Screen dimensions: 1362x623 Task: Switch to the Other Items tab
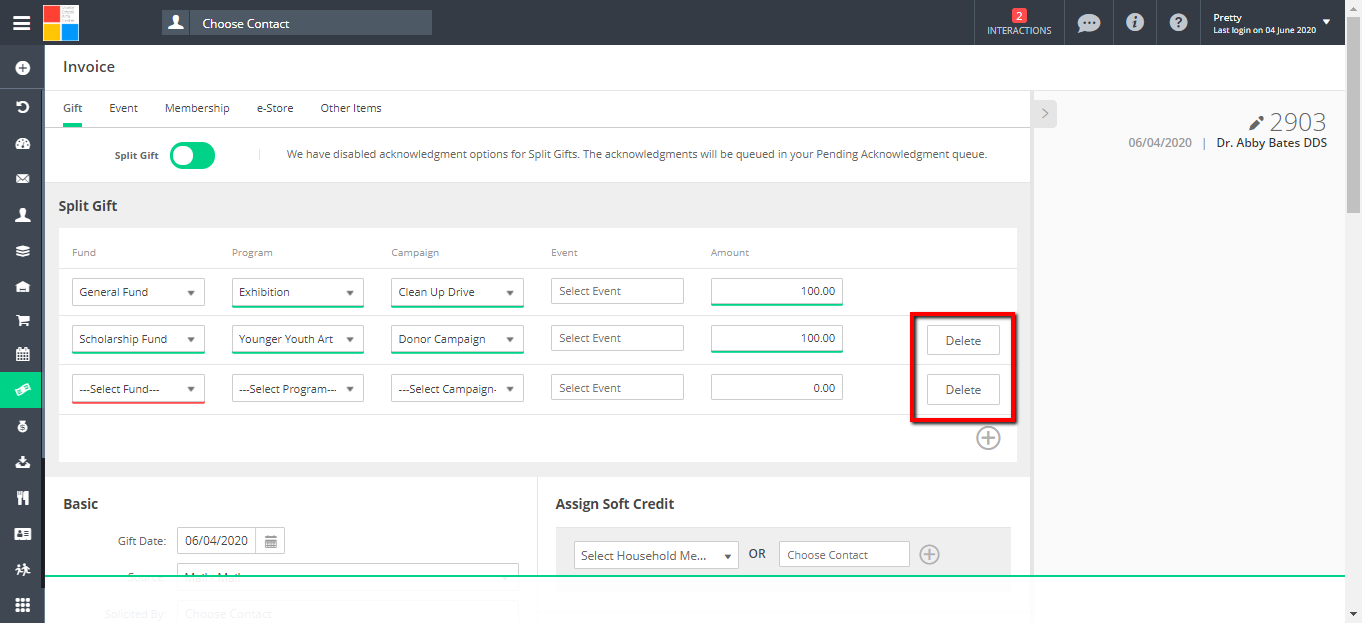coord(351,108)
